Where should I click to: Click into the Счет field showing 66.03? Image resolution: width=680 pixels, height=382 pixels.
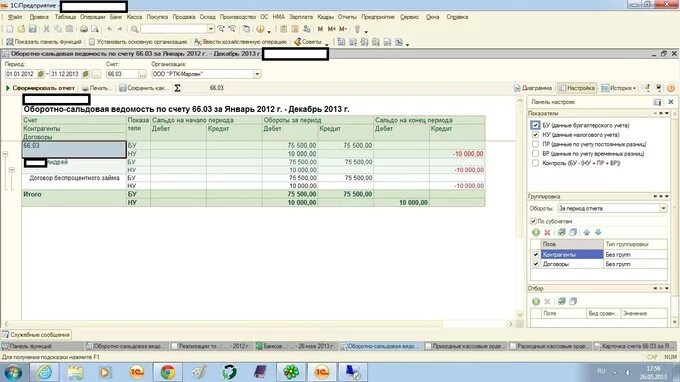122,74
